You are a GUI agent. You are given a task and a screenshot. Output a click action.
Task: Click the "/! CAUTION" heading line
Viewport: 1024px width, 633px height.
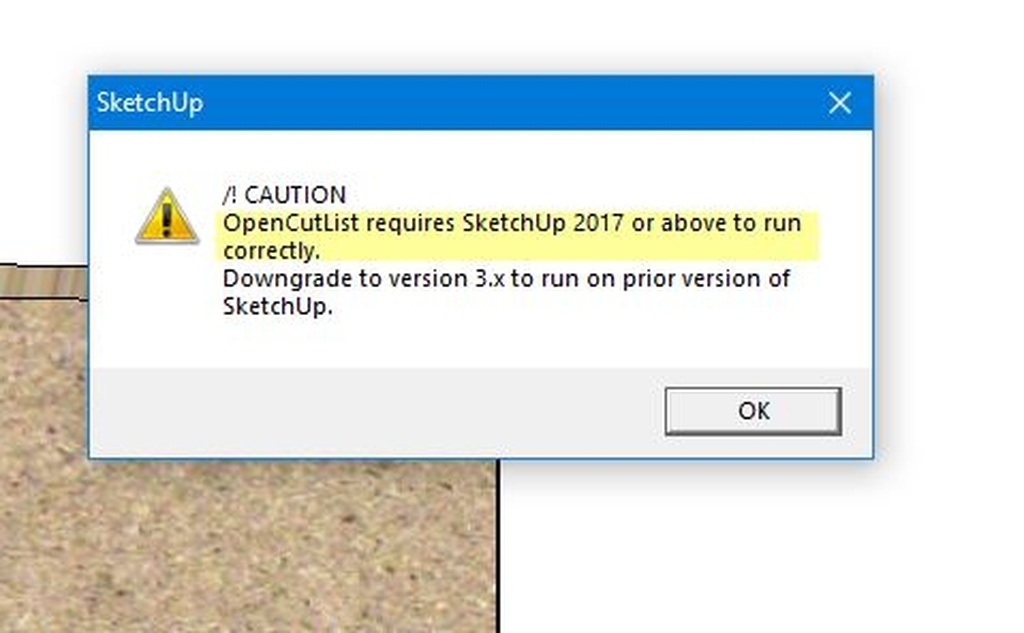(284, 195)
